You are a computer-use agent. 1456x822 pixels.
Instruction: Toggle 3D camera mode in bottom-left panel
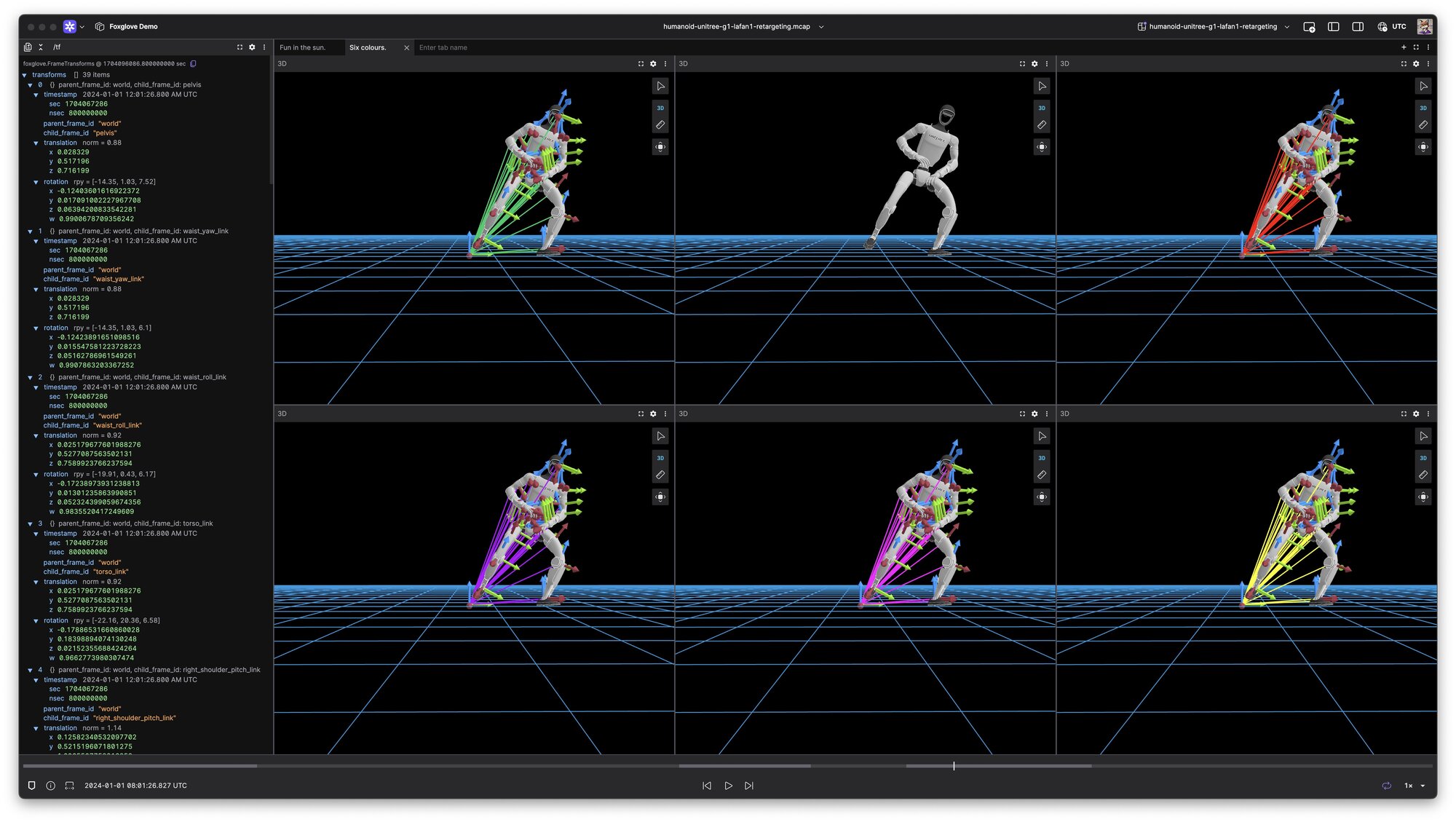point(660,458)
